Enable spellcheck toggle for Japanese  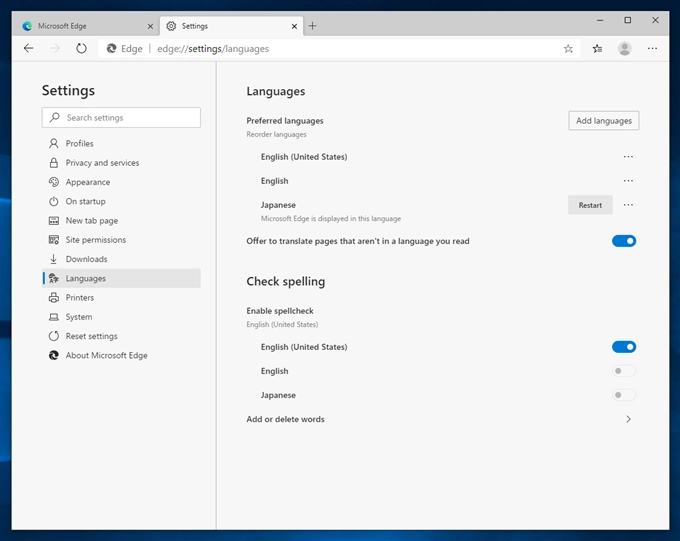pyautogui.click(x=624, y=395)
